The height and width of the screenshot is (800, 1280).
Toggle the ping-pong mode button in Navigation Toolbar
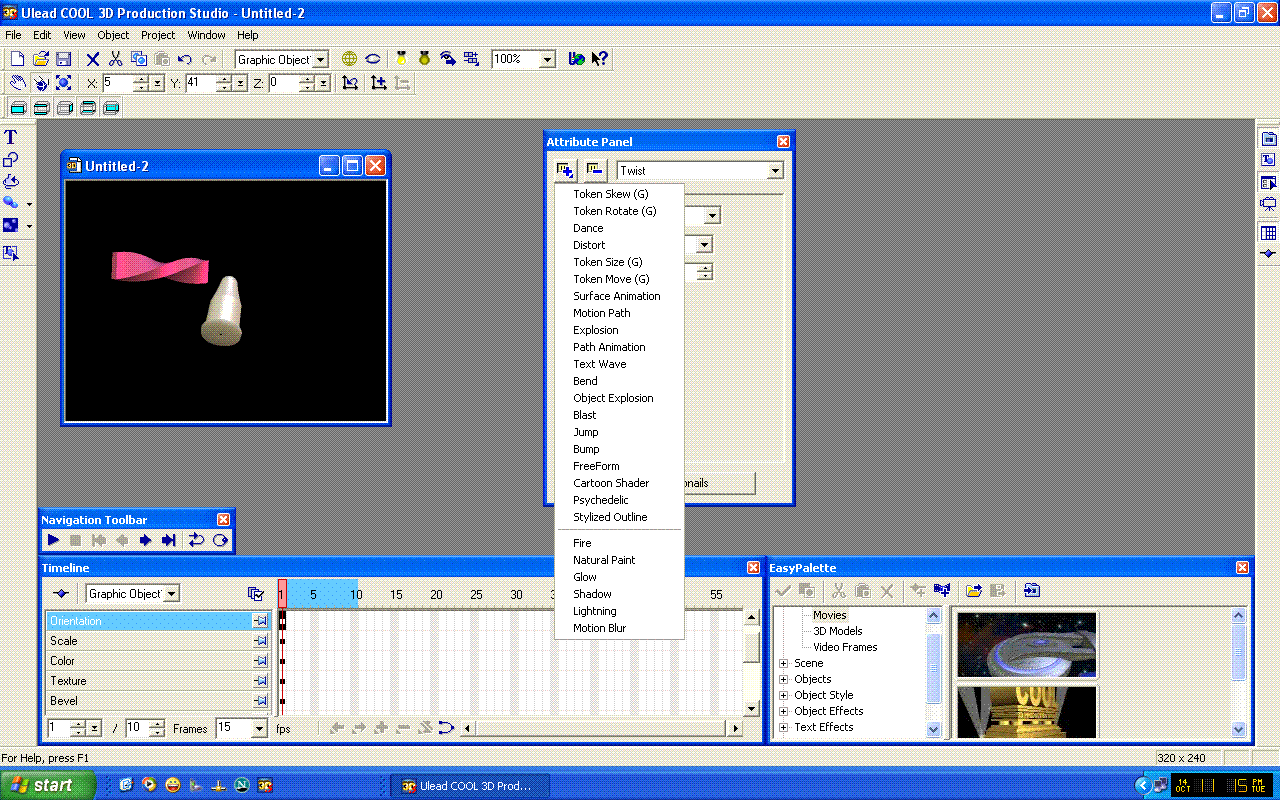point(220,540)
